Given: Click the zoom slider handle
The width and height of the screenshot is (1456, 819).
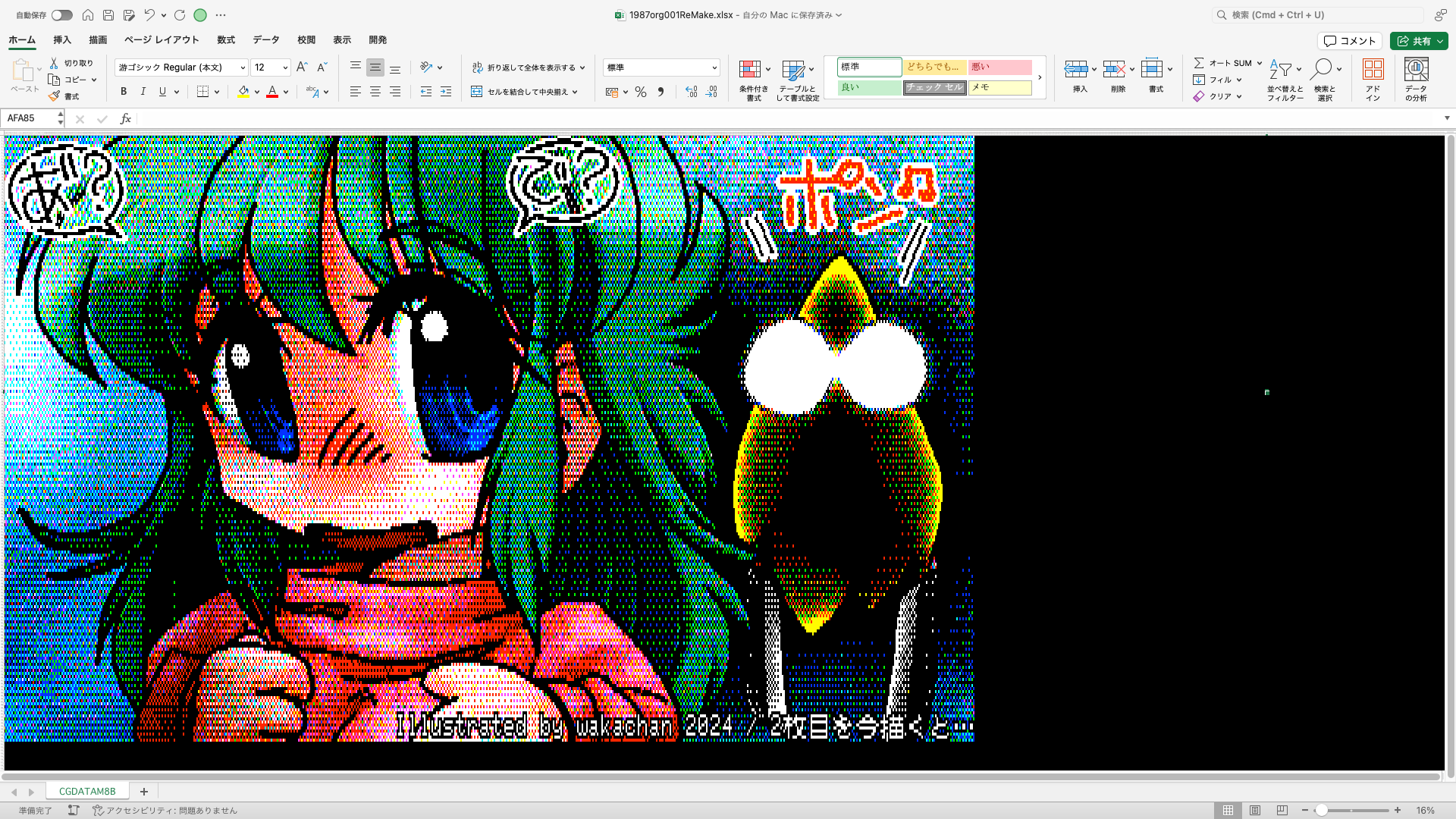Looking at the screenshot, I should pos(1321,810).
